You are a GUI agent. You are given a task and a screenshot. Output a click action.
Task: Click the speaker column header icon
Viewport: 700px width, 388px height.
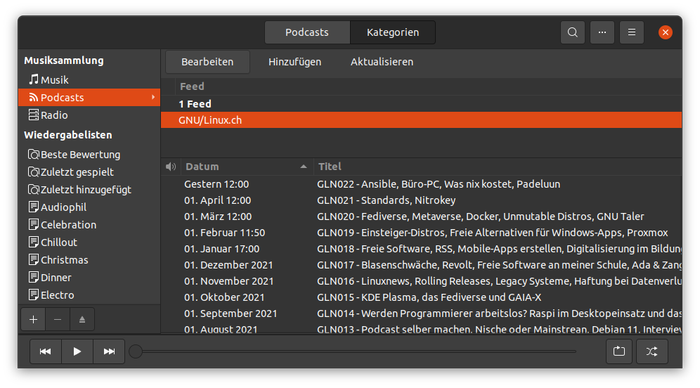pyautogui.click(x=171, y=167)
